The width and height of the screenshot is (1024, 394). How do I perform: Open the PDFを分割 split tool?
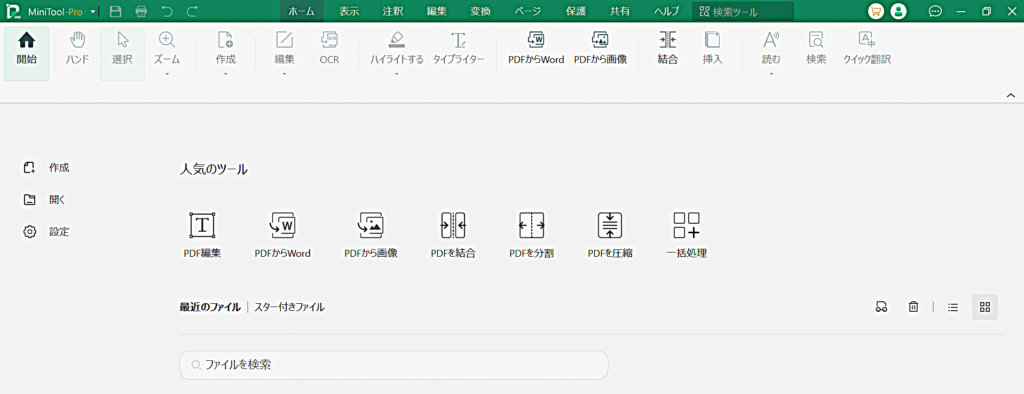[x=532, y=235]
